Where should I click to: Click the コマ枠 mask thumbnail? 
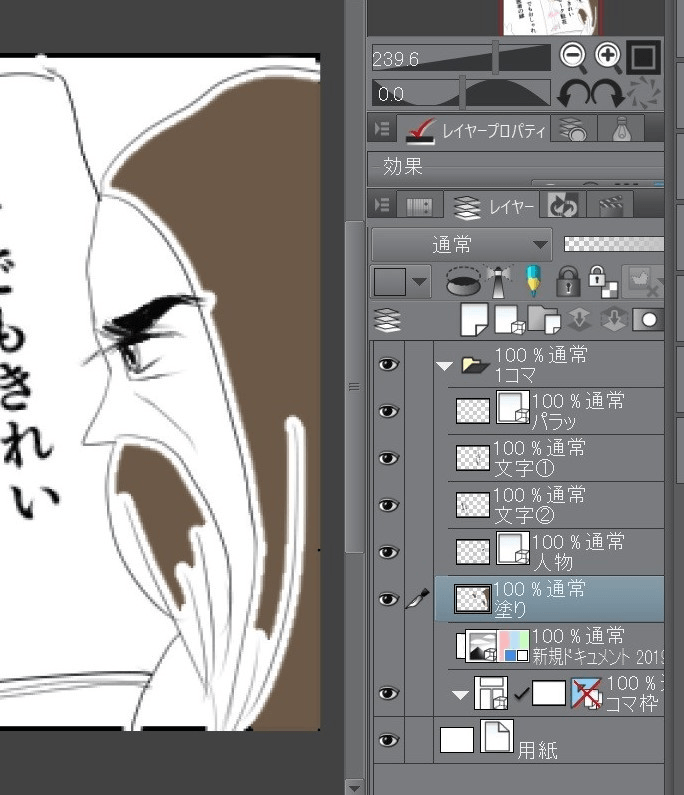point(549,693)
